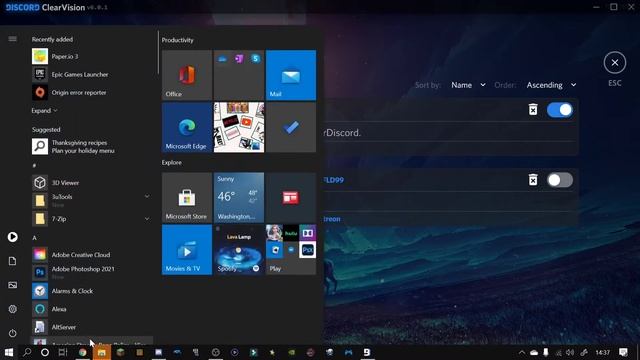Image resolution: width=640 pixels, height=360 pixels.
Task: Open Cortana circle on the taskbar
Action: click(45, 352)
